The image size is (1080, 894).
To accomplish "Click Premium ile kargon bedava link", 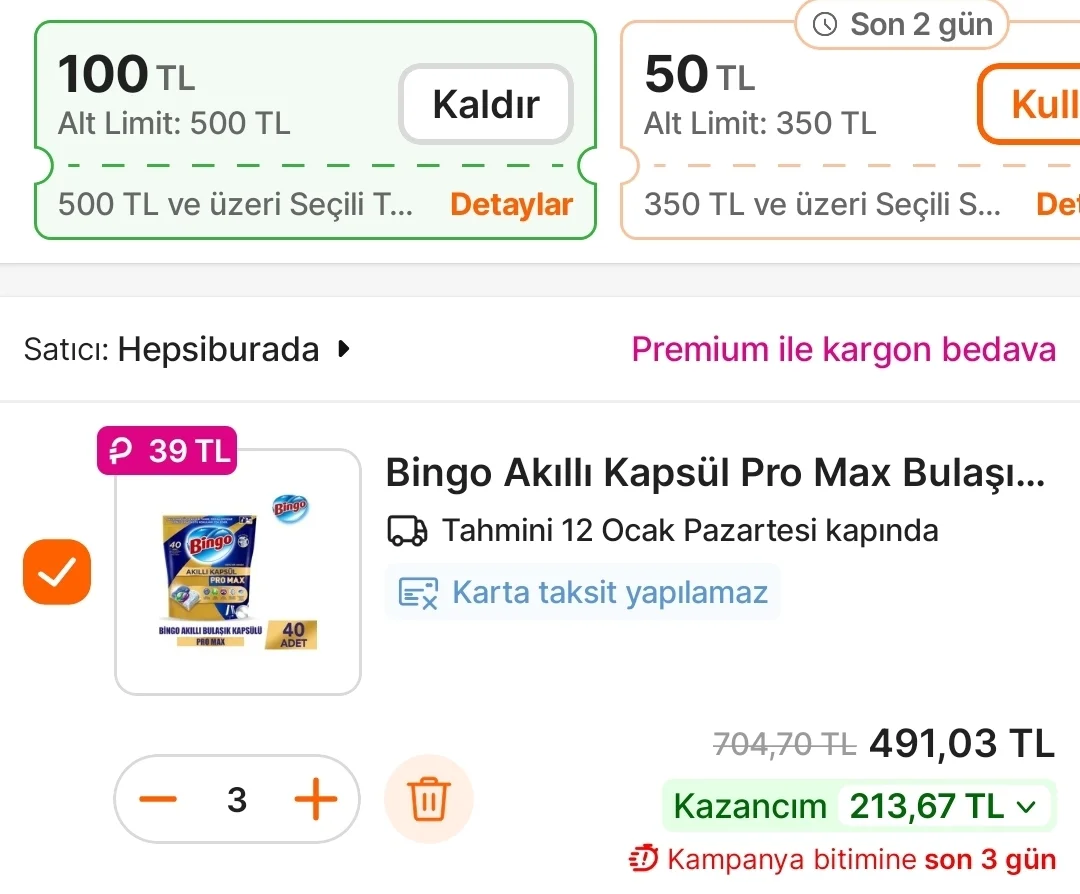I will [843, 350].
